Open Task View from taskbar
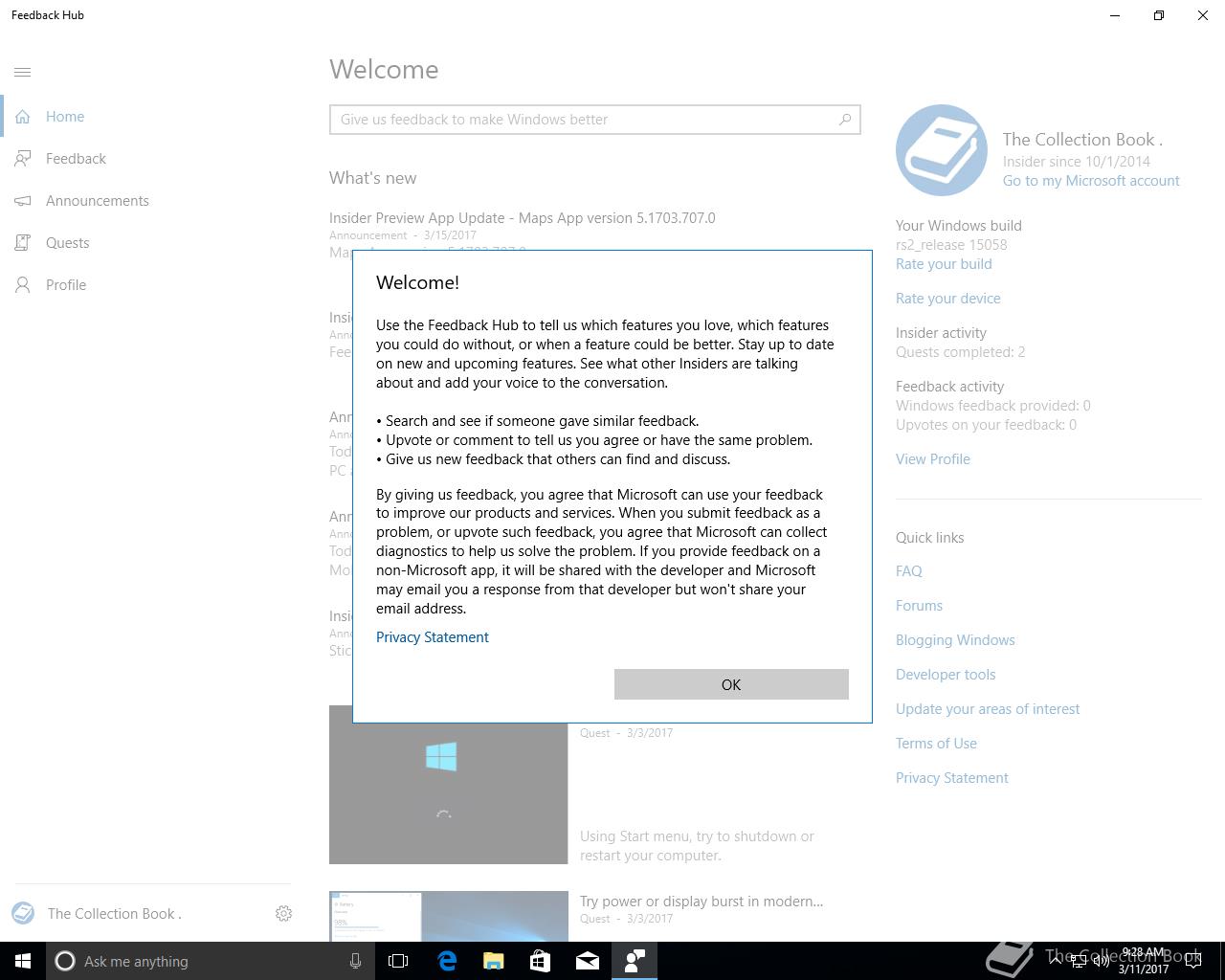 point(398,961)
